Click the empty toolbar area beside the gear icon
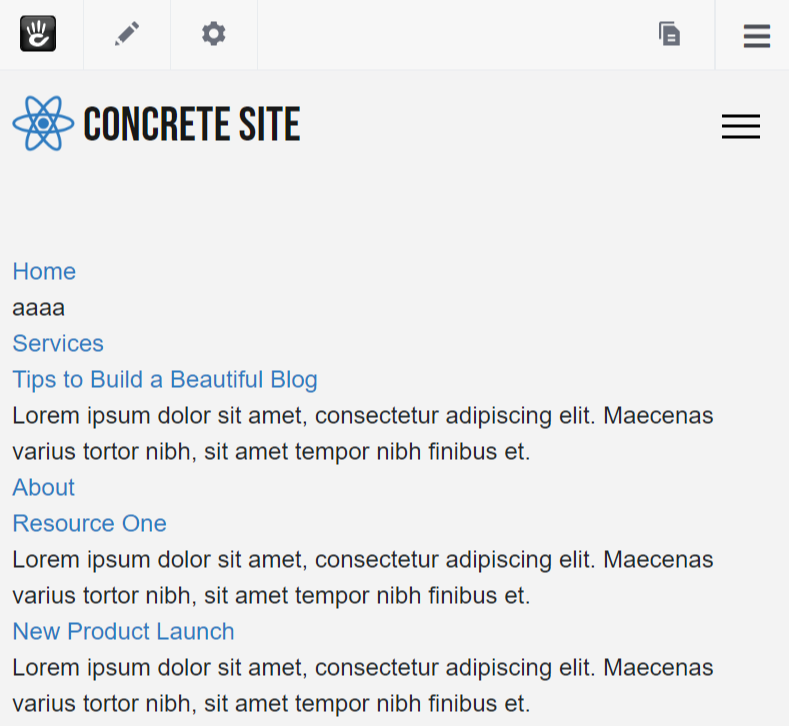Image resolution: width=789 pixels, height=726 pixels. pos(455,34)
